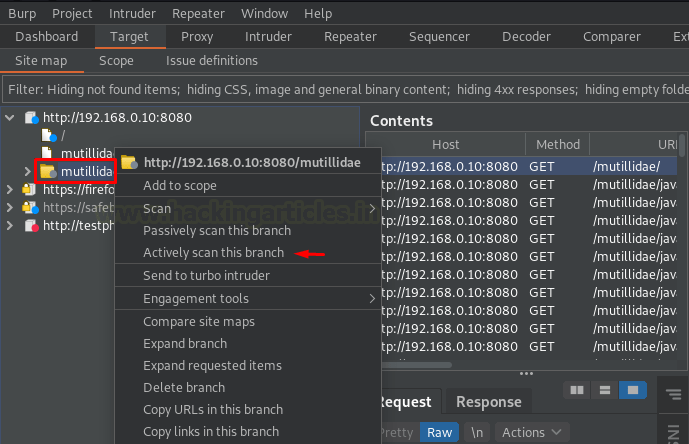Click Add to scope menu entry

[180, 185]
